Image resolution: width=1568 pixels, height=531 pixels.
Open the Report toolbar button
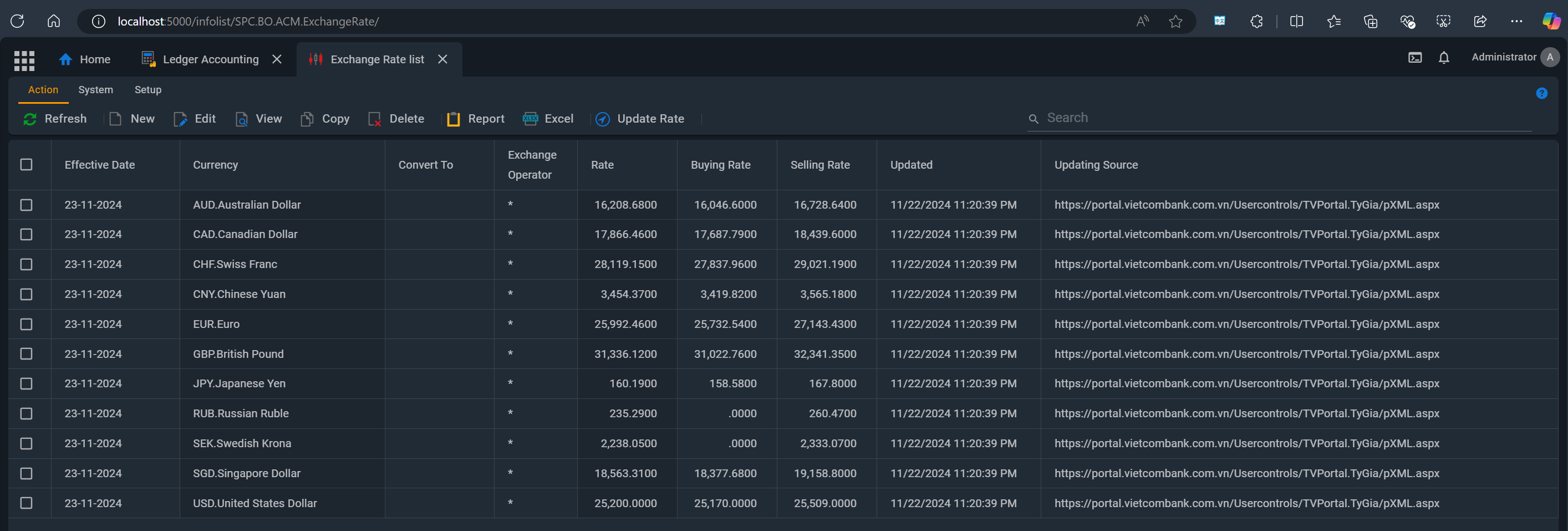[475, 119]
